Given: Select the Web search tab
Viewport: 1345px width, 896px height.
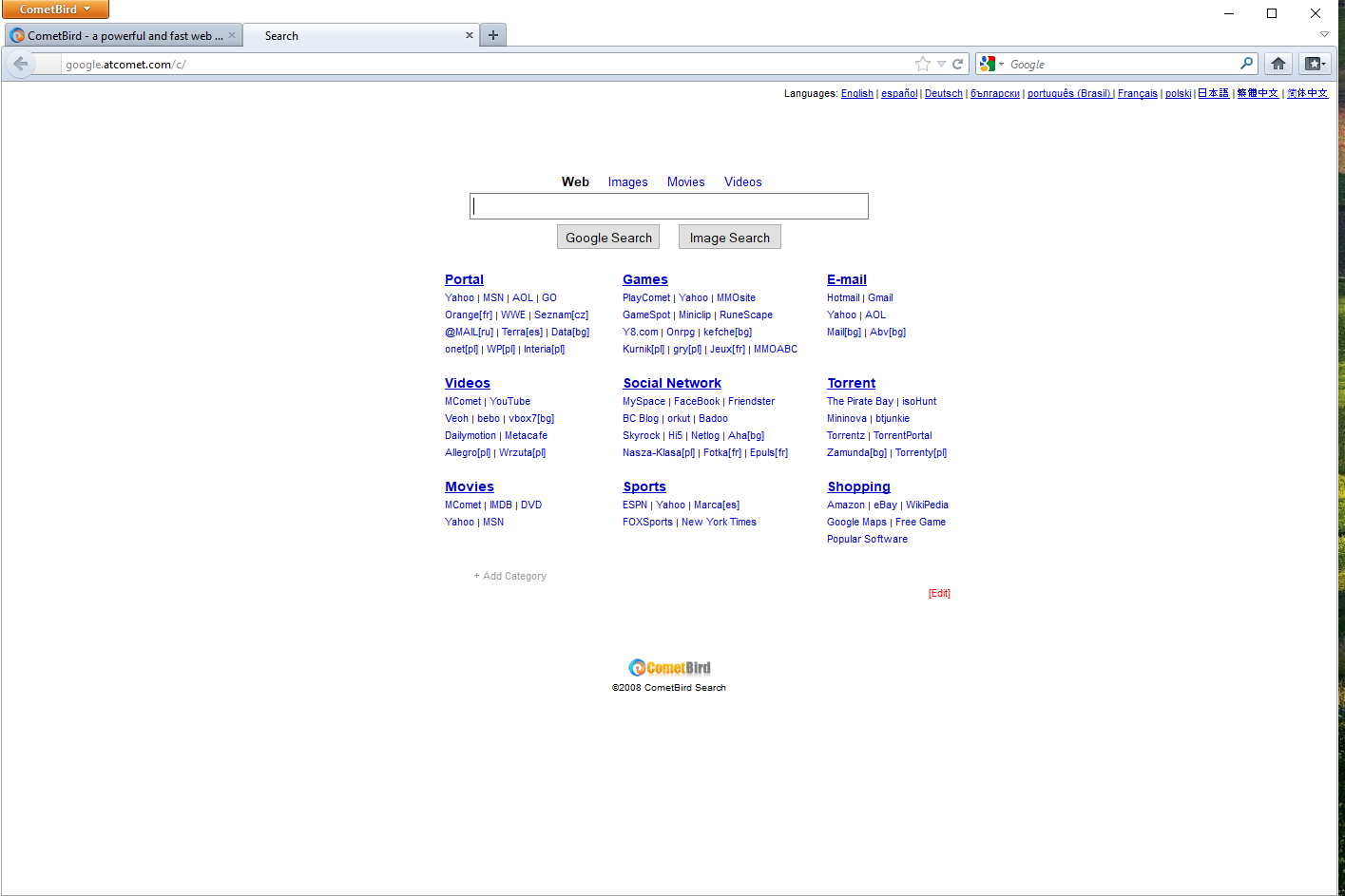Looking at the screenshot, I should coord(575,181).
